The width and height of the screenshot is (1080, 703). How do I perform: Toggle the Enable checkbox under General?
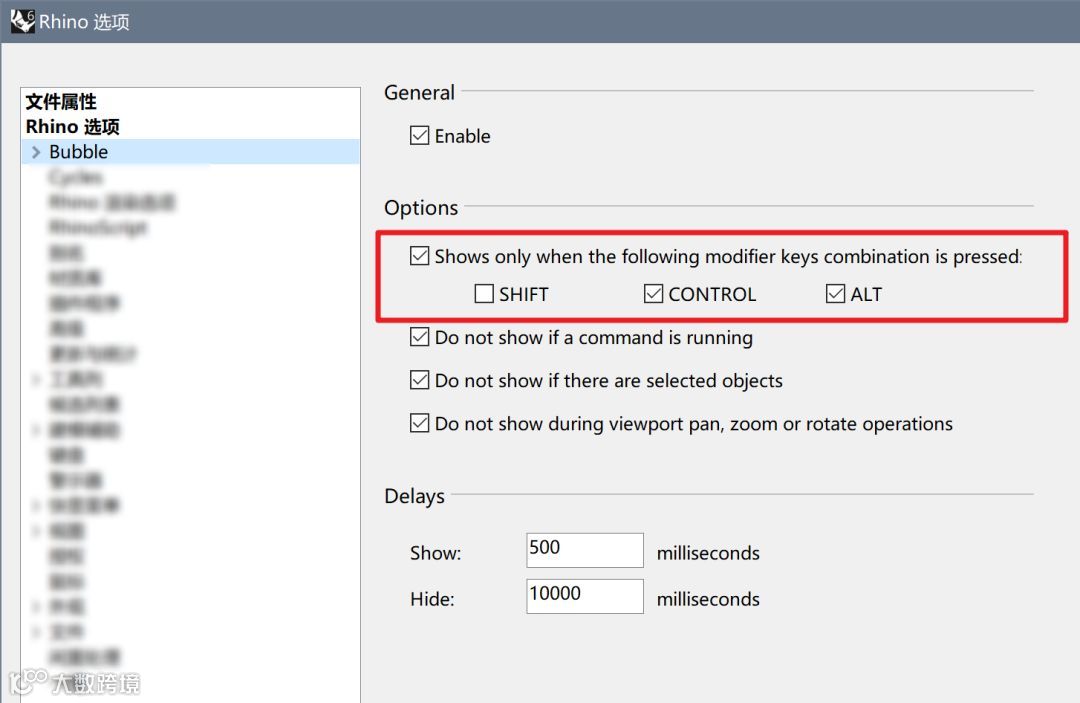[419, 136]
